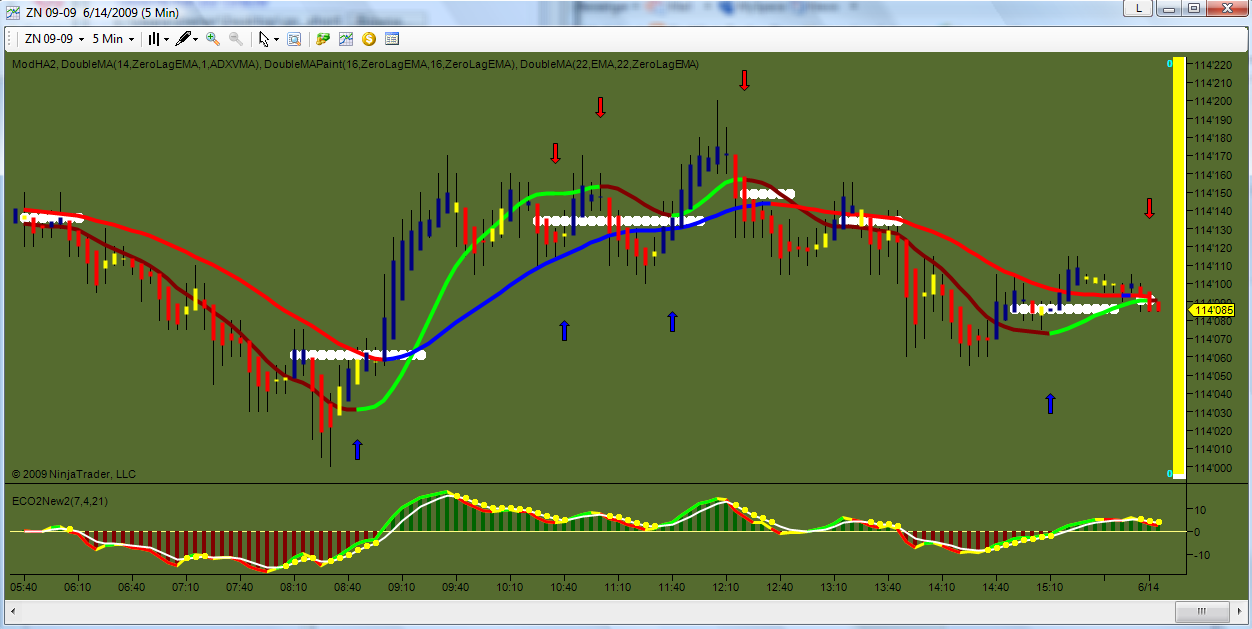Viewport: 1252px width, 629px height.
Task: Maximize the chart window
Action: click(1193, 8)
